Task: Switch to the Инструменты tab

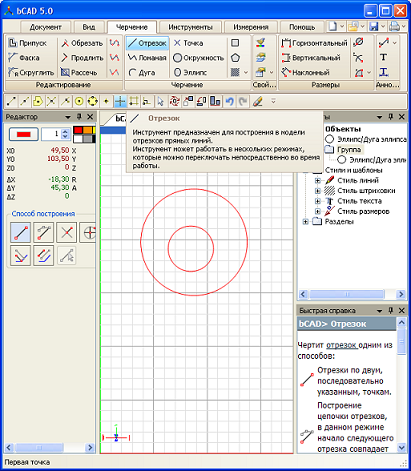Action: point(190,27)
